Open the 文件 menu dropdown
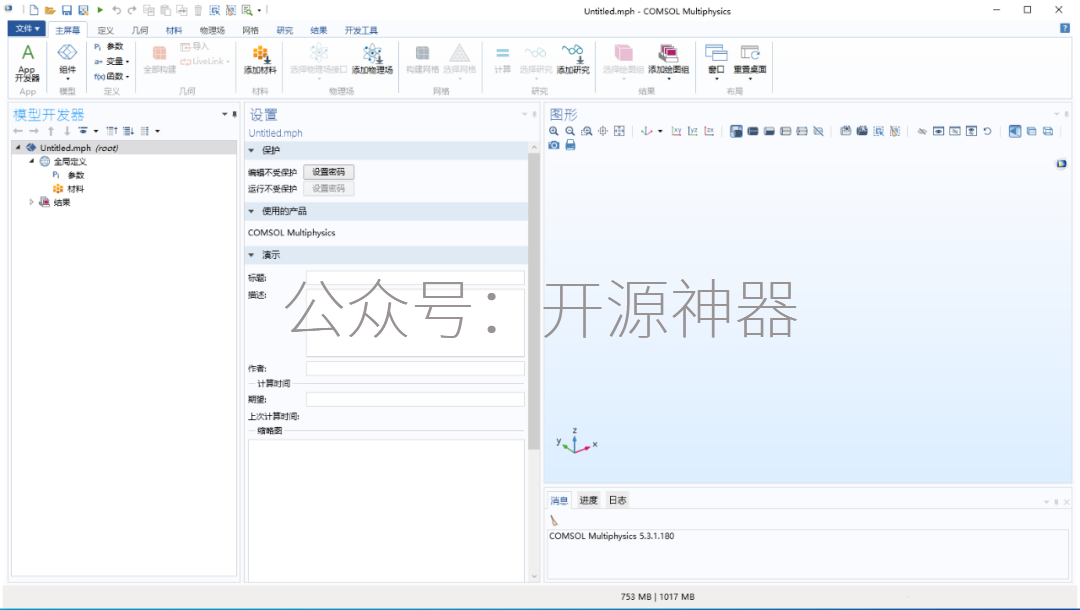 27,28
